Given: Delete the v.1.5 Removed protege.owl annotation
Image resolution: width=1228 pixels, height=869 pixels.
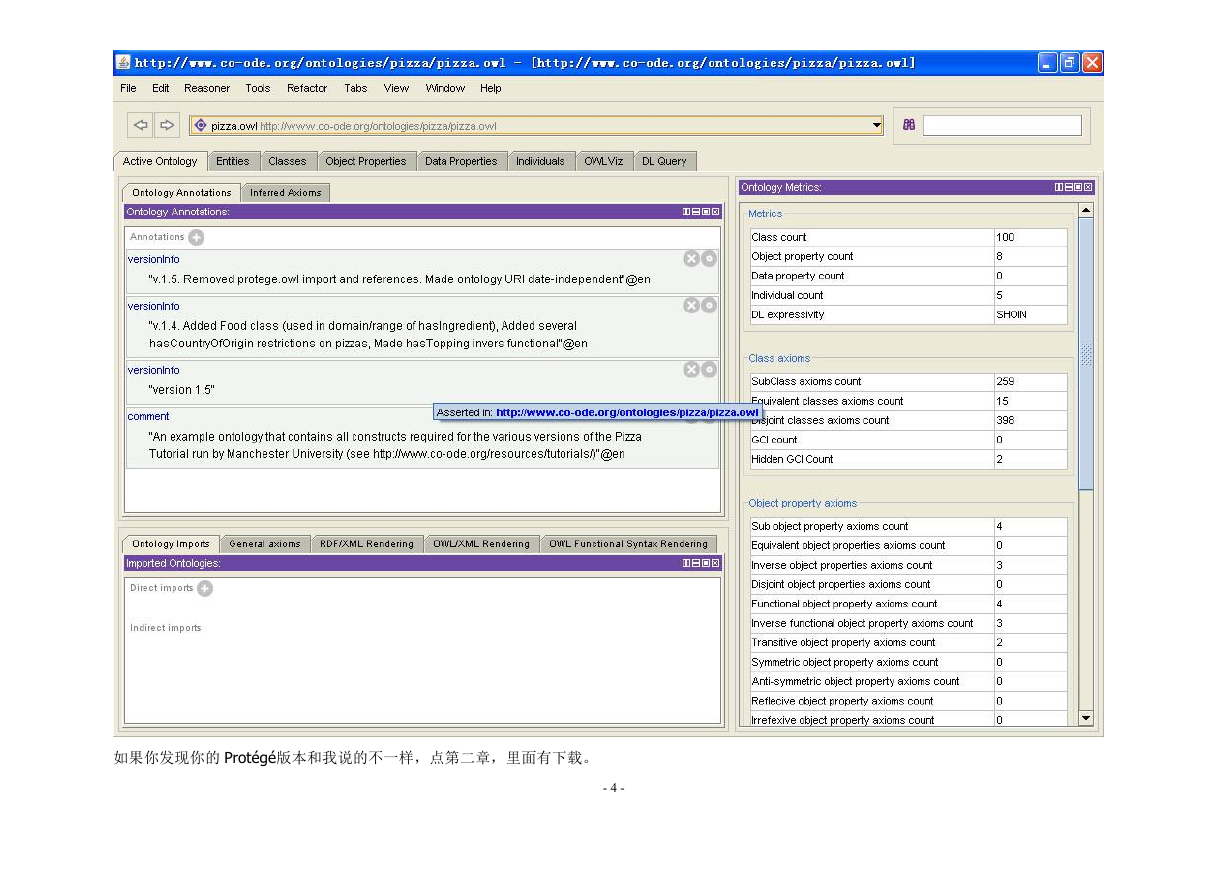Looking at the screenshot, I should pyautogui.click(x=691, y=258).
